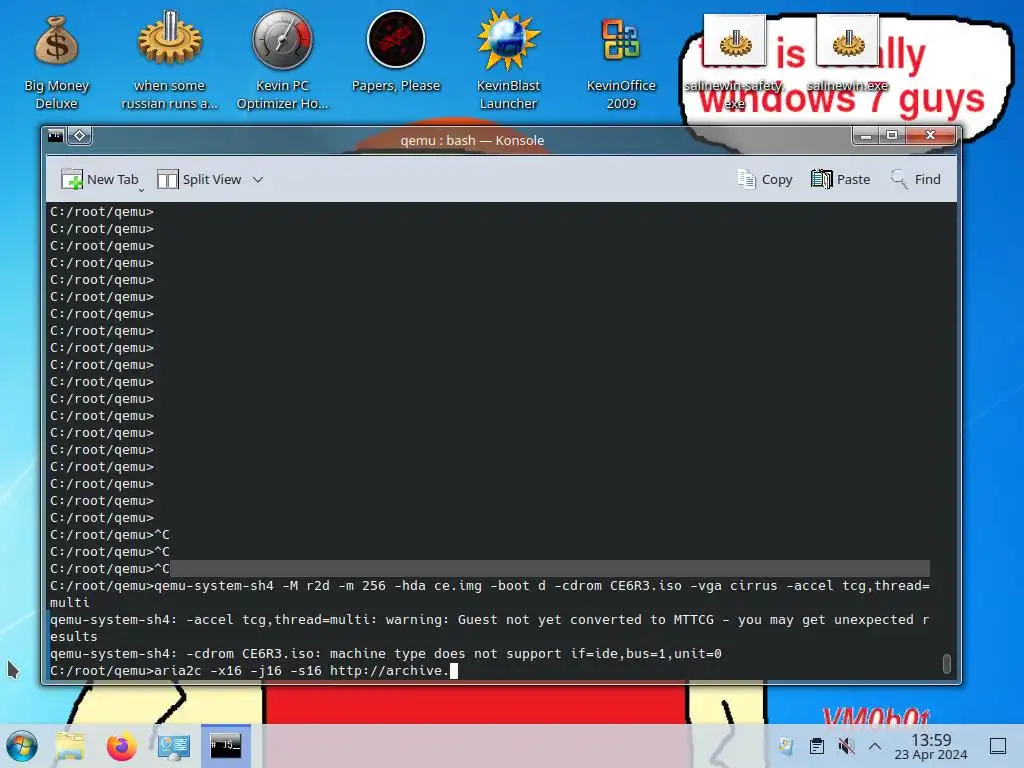Image resolution: width=1024 pixels, height=768 pixels.
Task: Minimize the Konsole window
Action: coord(866,135)
